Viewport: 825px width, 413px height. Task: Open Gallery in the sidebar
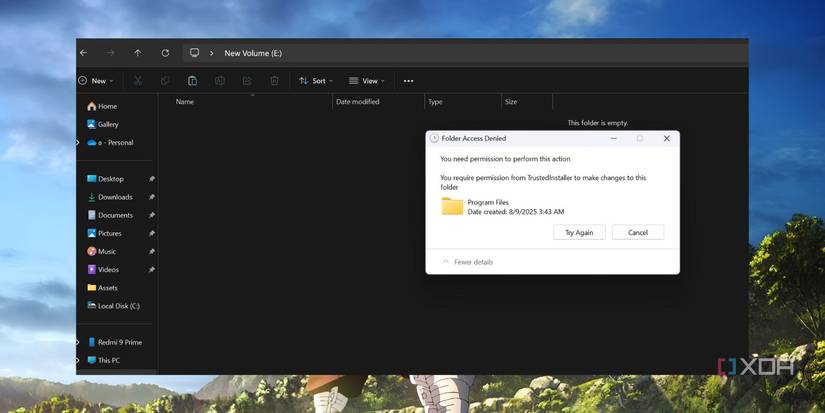(x=103, y=124)
